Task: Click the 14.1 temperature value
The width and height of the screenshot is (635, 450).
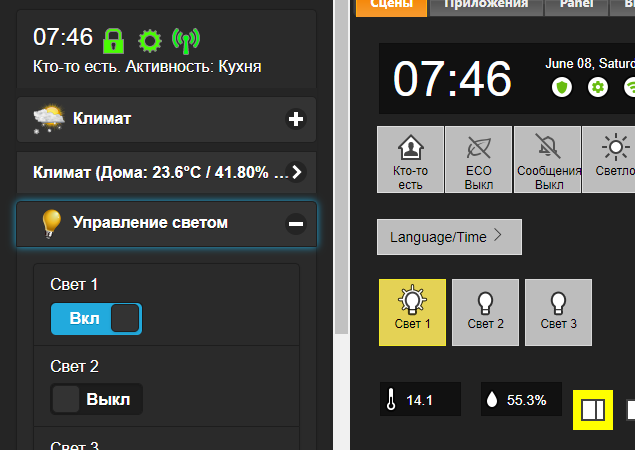Action: click(419, 400)
